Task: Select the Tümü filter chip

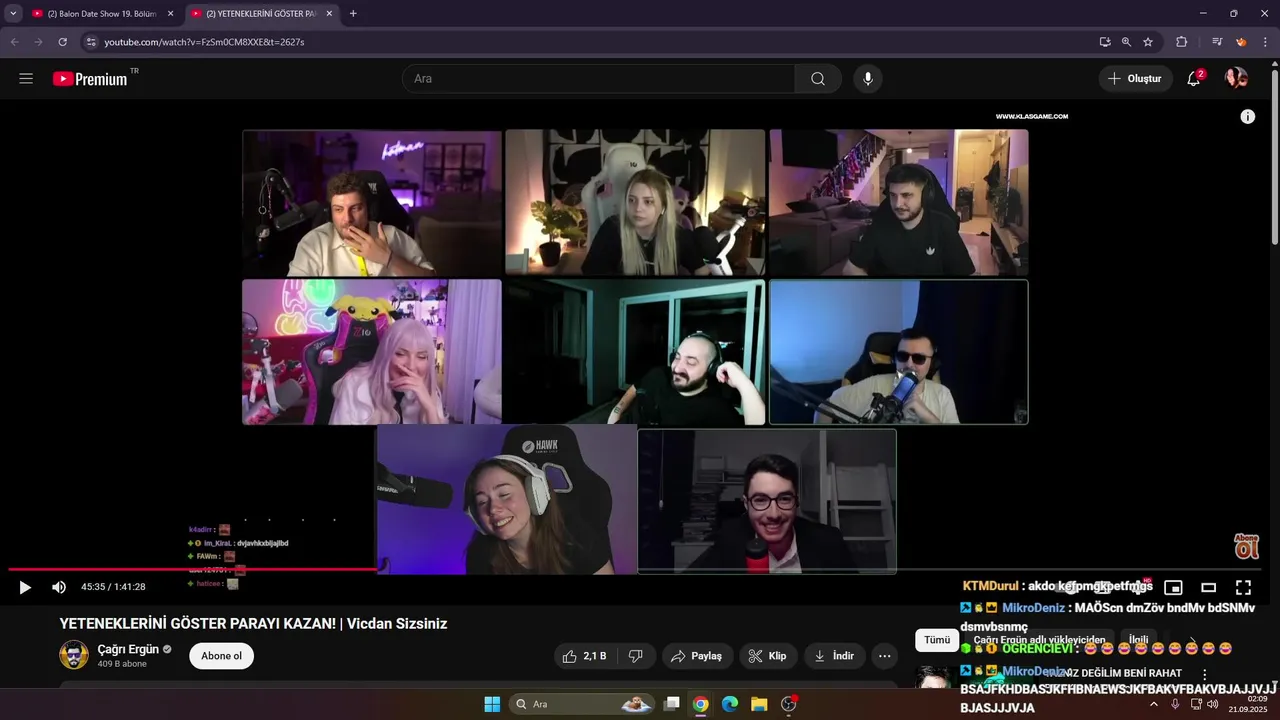Action: click(937, 640)
